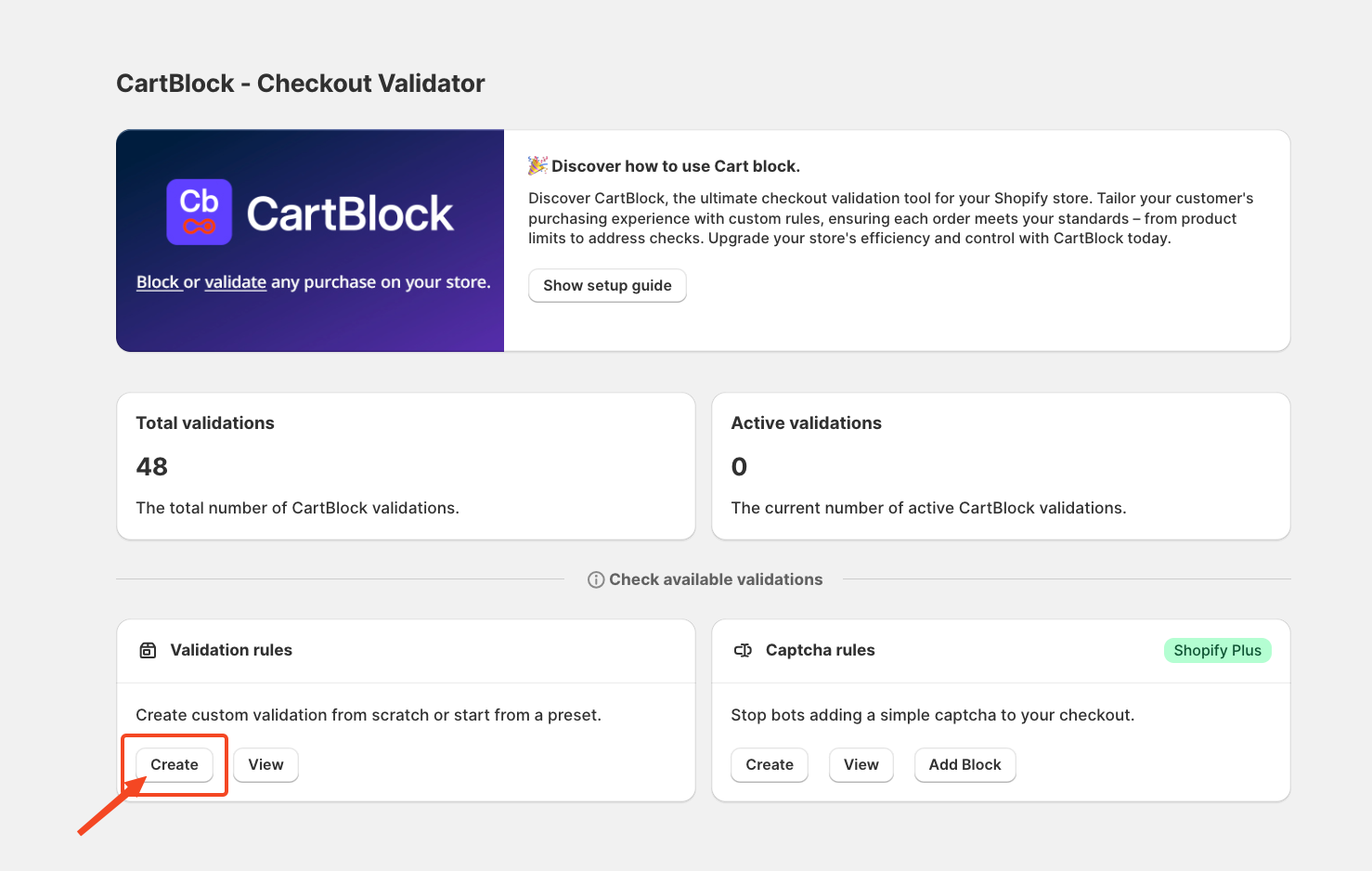1372x871 pixels.
Task: Click 'The current number of active CartBlock validations' text
Action: [929, 508]
